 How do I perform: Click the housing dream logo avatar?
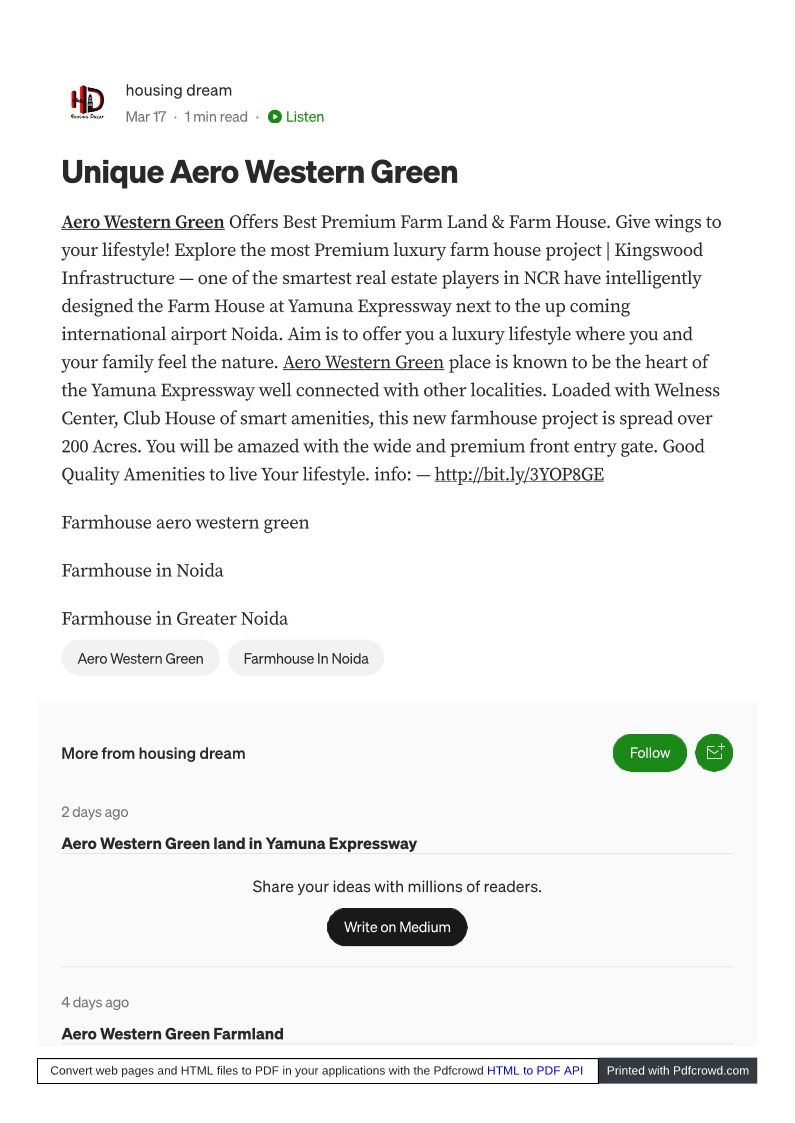[87, 102]
